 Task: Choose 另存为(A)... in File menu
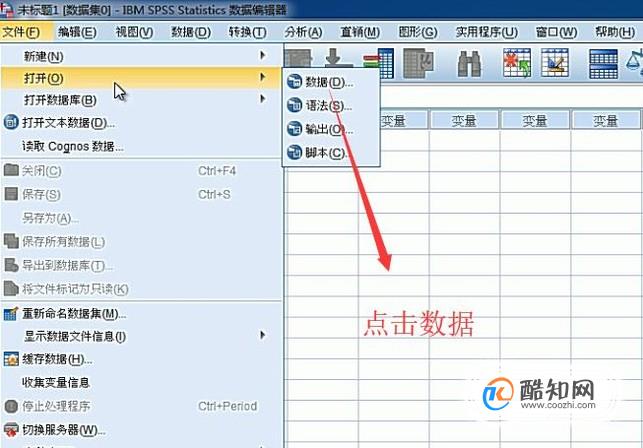pyautogui.click(x=141, y=218)
